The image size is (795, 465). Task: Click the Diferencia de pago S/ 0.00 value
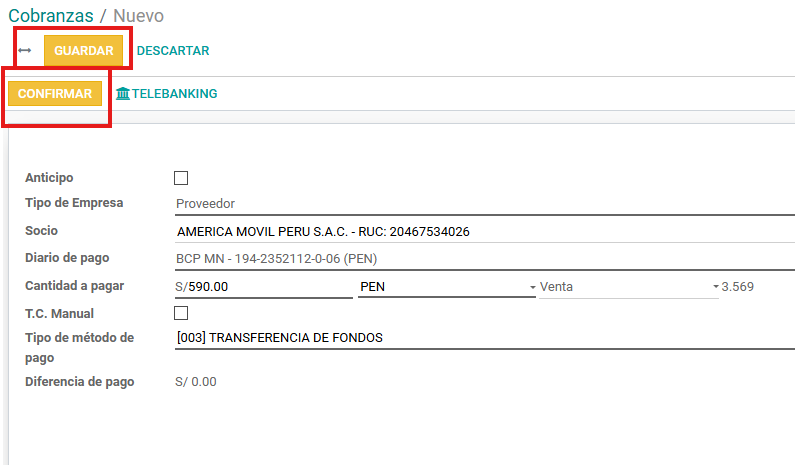[196, 381]
